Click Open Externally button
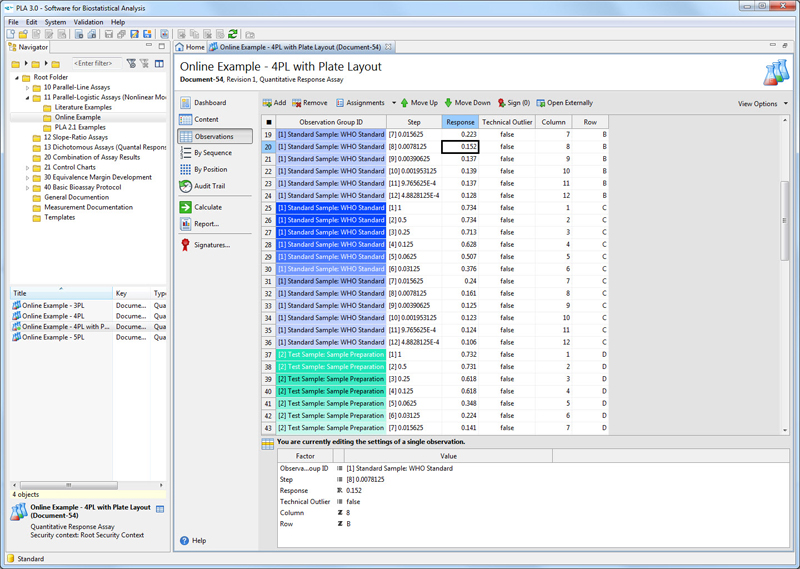 [x=564, y=103]
